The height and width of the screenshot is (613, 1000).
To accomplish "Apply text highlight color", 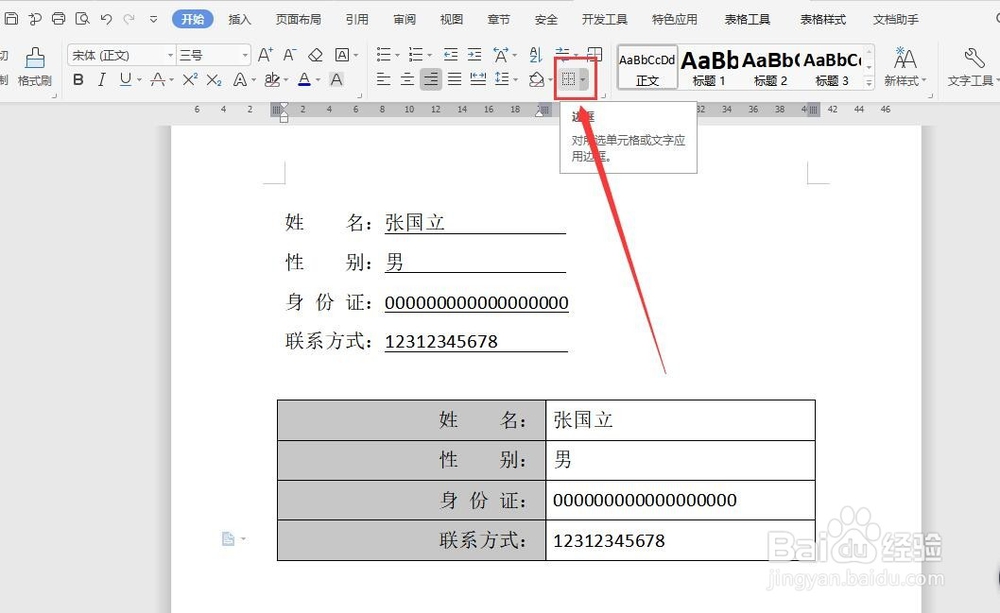I will pyautogui.click(x=272, y=80).
